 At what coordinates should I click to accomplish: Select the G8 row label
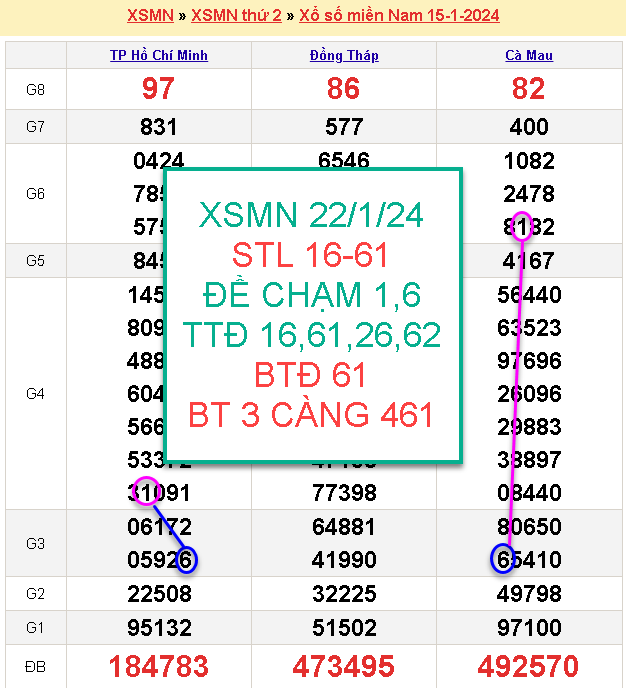(35, 90)
